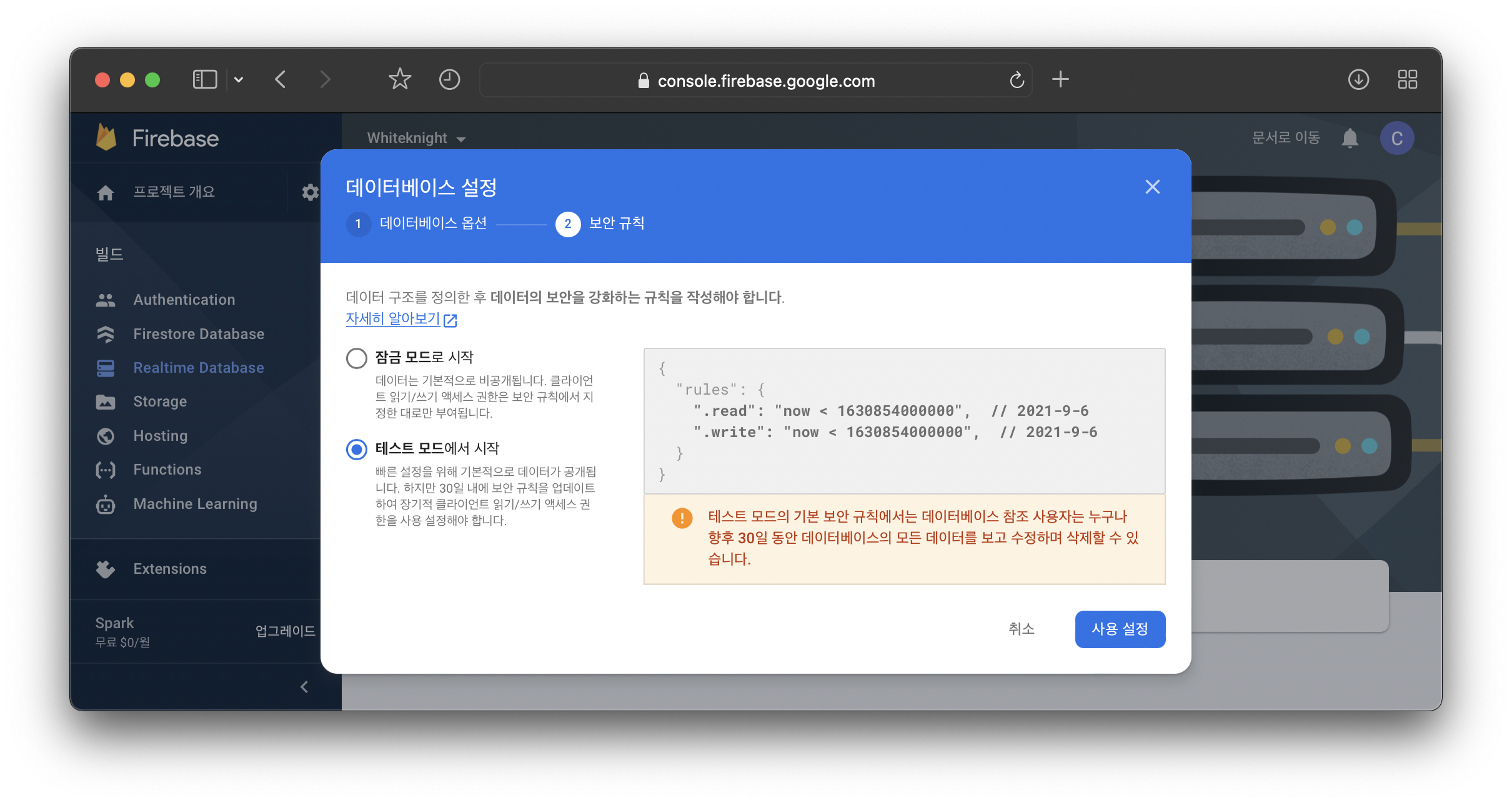Viewport: 1512px width, 803px height.
Task: Click the bookmark star icon
Action: coord(400,79)
